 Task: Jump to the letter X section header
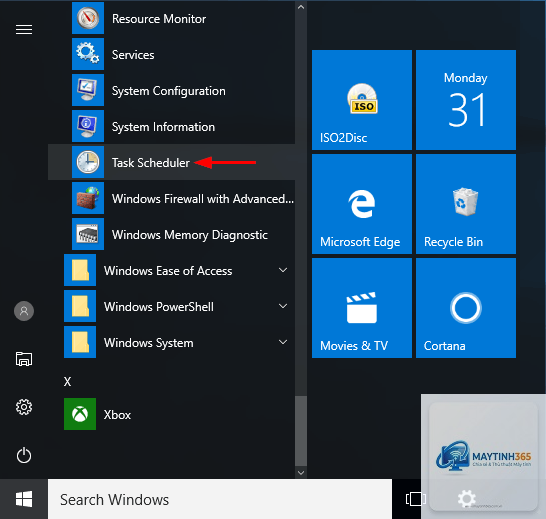click(68, 381)
